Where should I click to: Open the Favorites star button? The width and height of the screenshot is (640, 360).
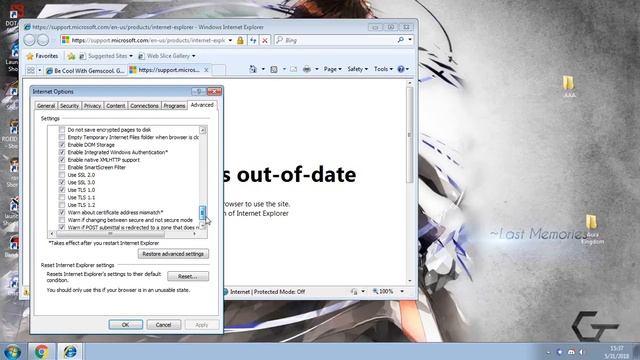tap(42, 56)
